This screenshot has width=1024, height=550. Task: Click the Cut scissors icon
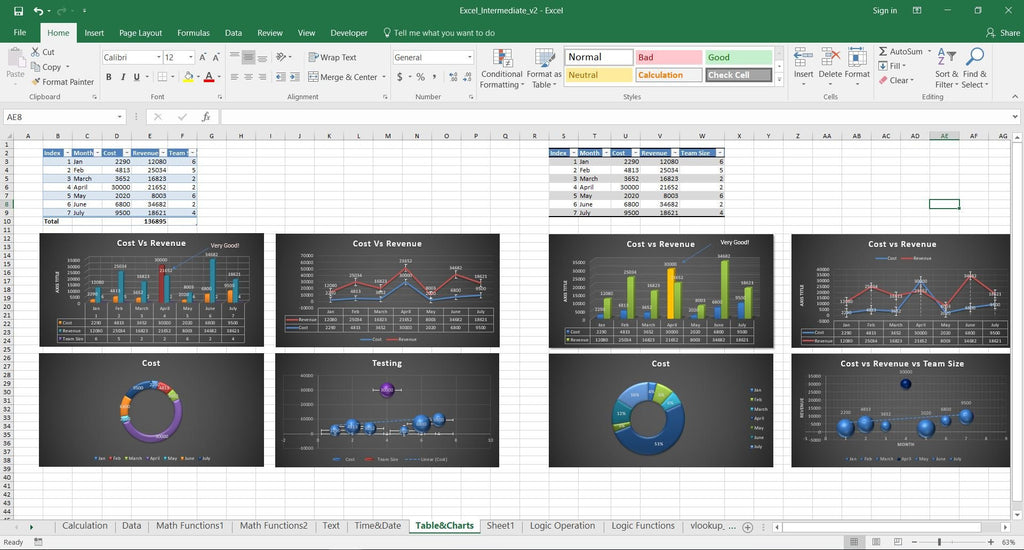pos(35,52)
